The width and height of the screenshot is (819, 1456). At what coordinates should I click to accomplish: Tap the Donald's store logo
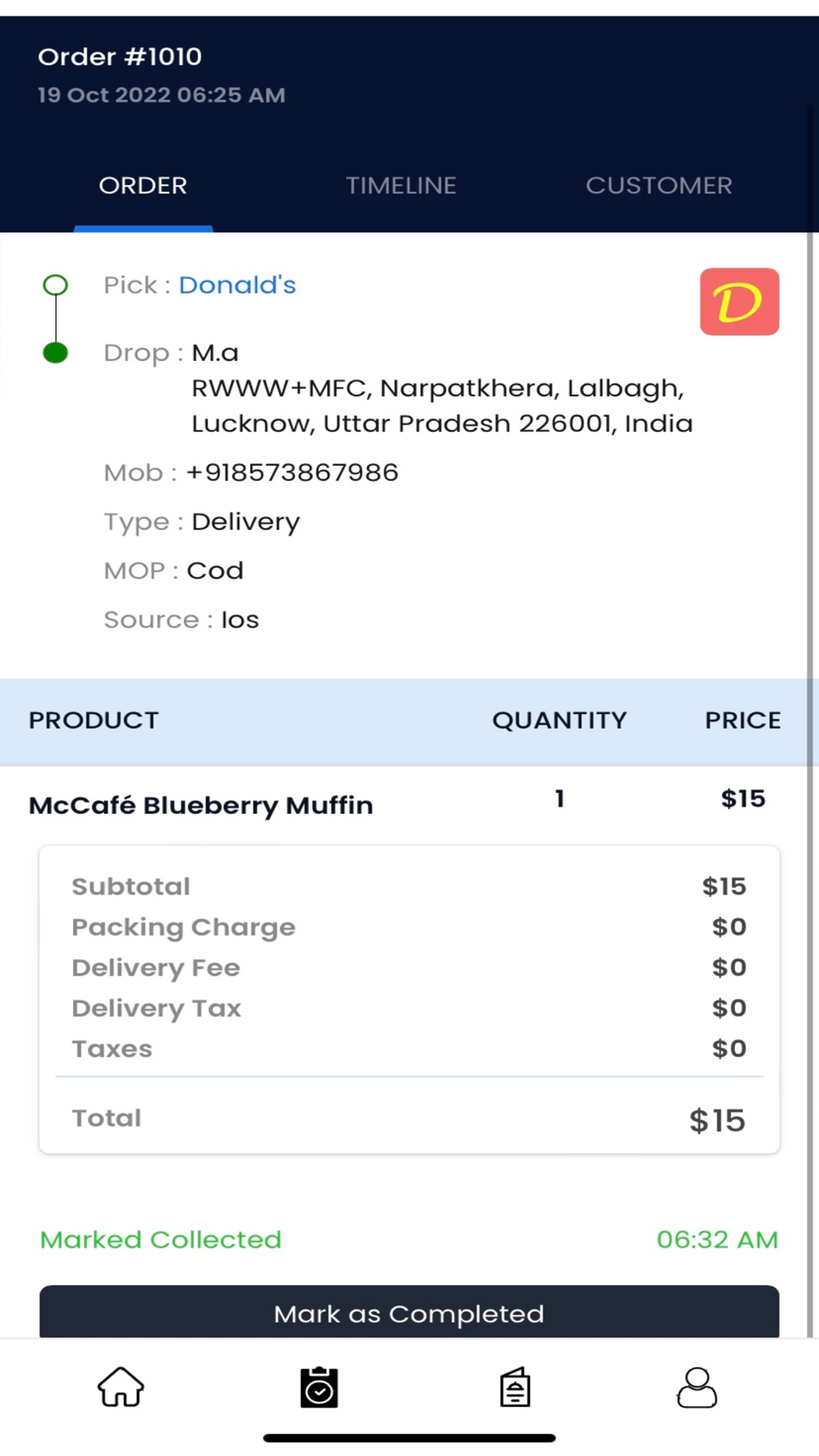tap(739, 301)
